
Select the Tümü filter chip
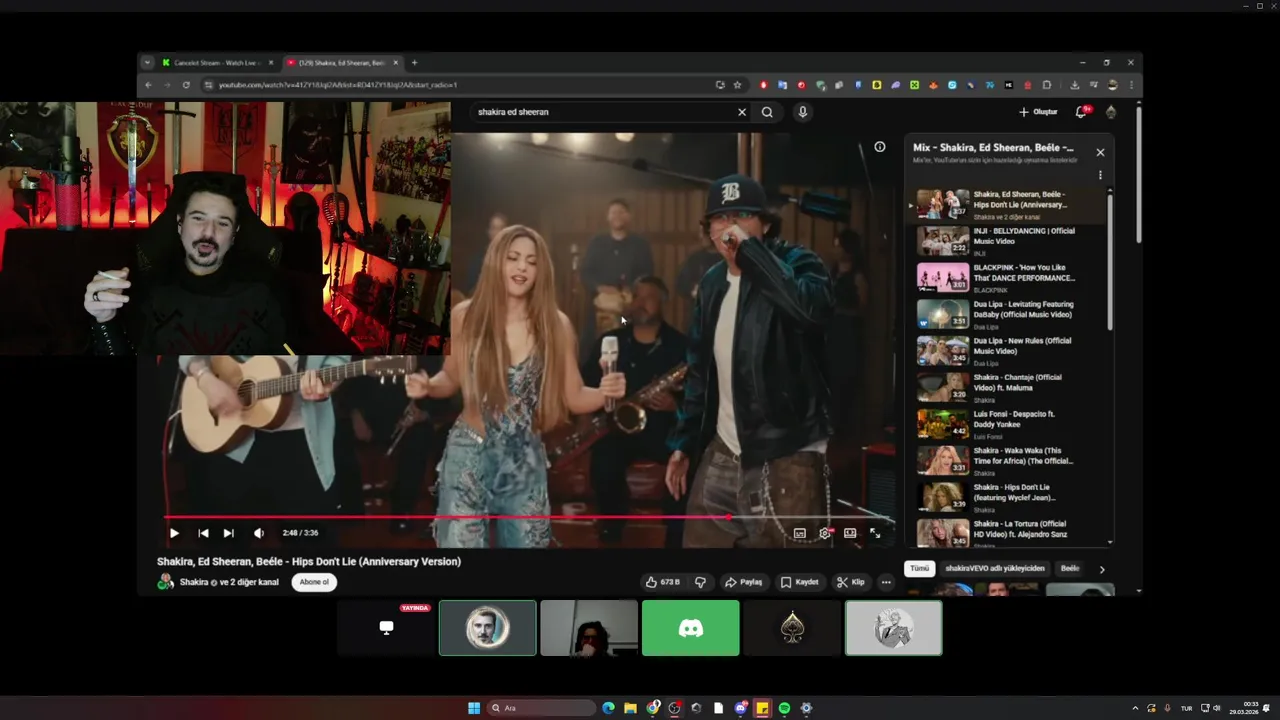919,568
